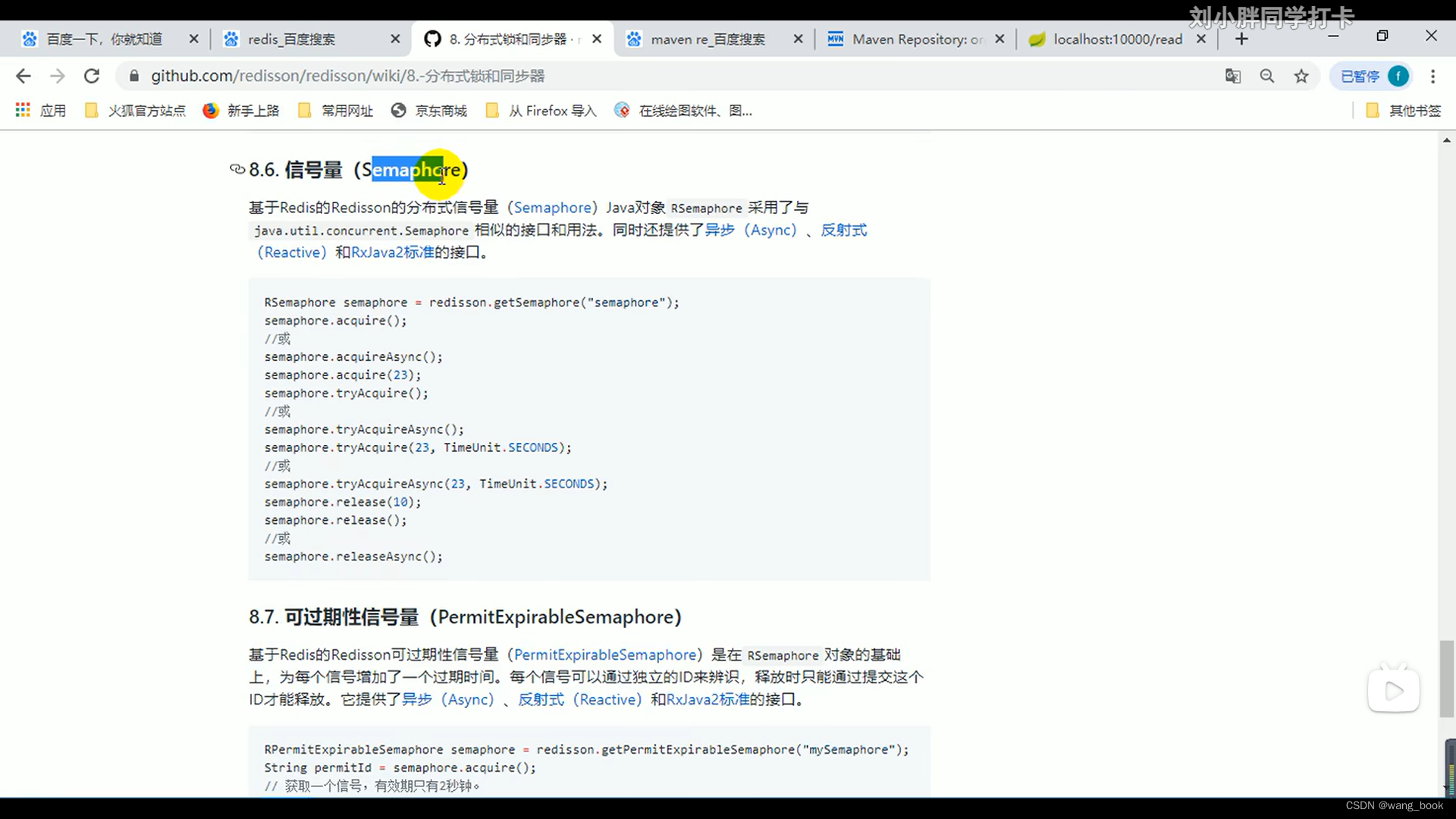1456x819 pixels.
Task: Open the RxJava2标准 link in section 8.6
Action: point(392,253)
